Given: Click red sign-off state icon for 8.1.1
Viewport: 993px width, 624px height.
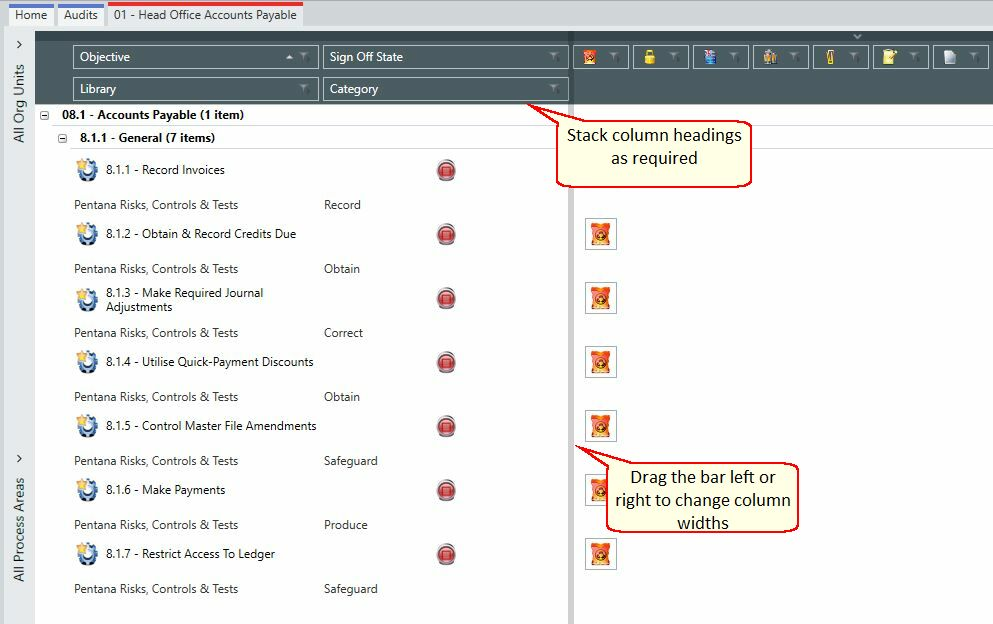Looking at the screenshot, I should [446, 170].
